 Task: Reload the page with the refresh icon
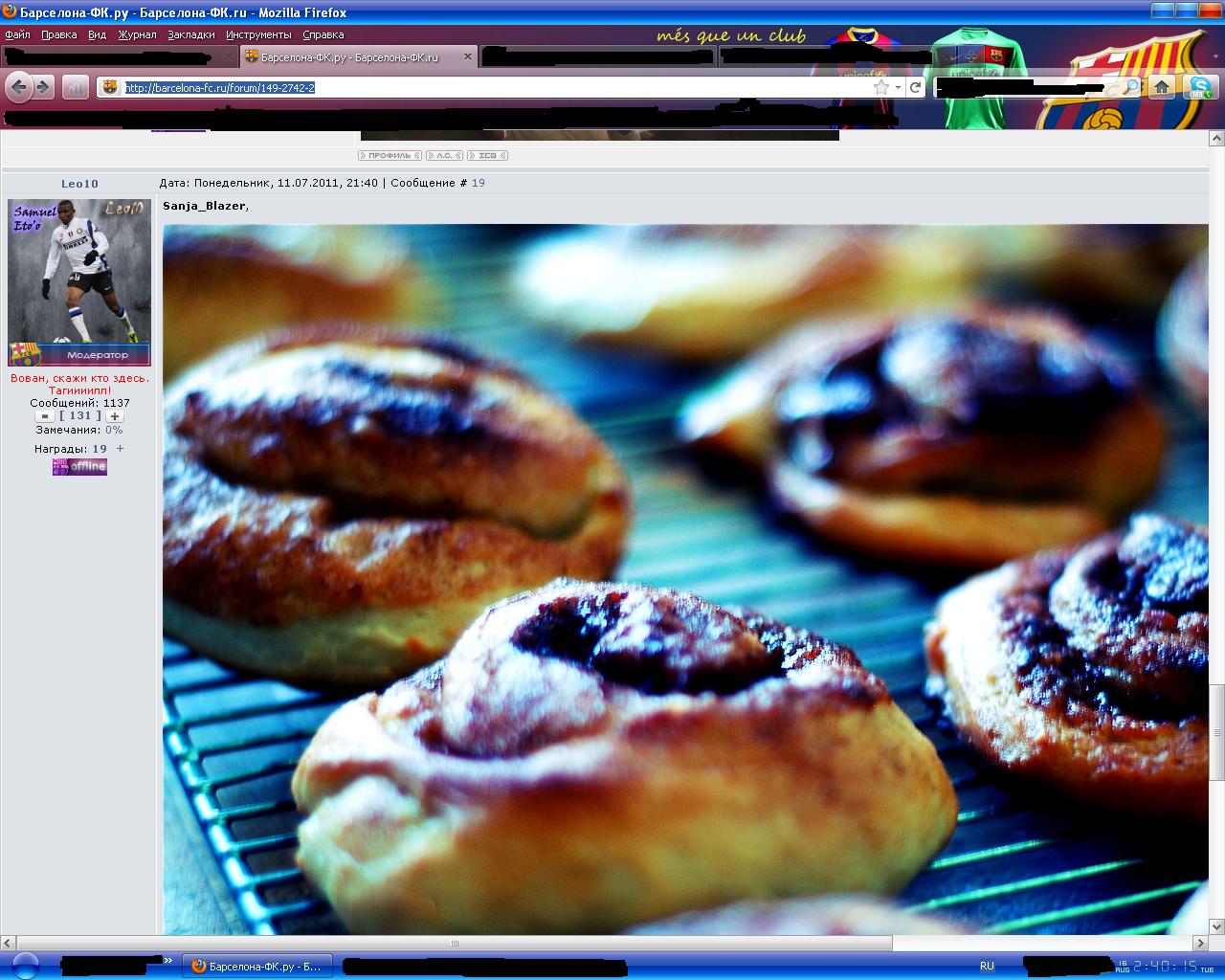click(x=916, y=87)
